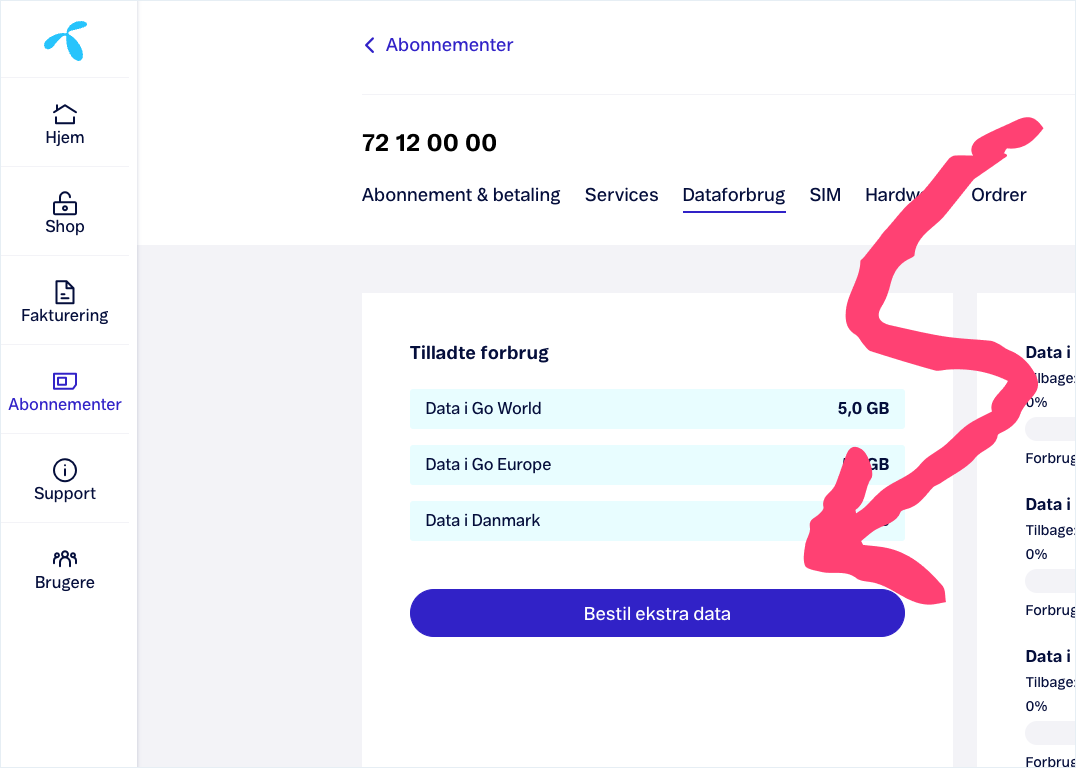This screenshot has width=1076, height=768.
Task: Open the Support info icon
Action: coord(65,470)
